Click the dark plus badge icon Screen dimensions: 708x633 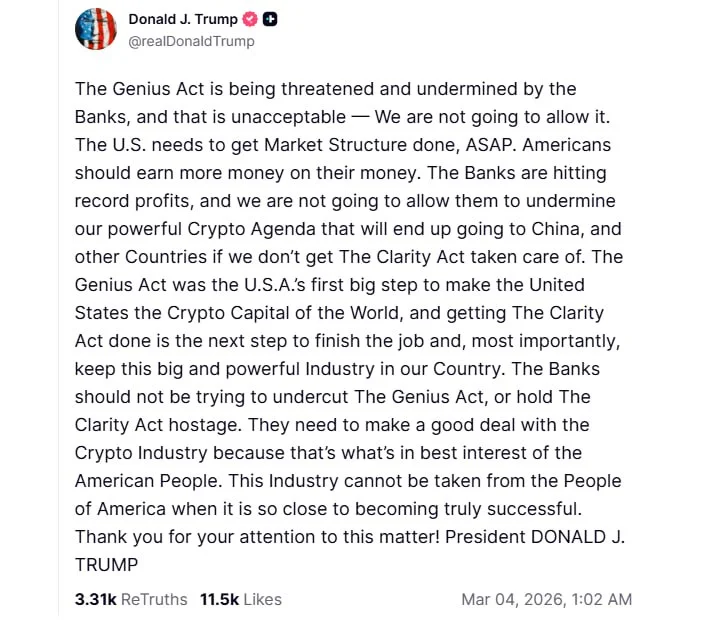click(x=271, y=19)
